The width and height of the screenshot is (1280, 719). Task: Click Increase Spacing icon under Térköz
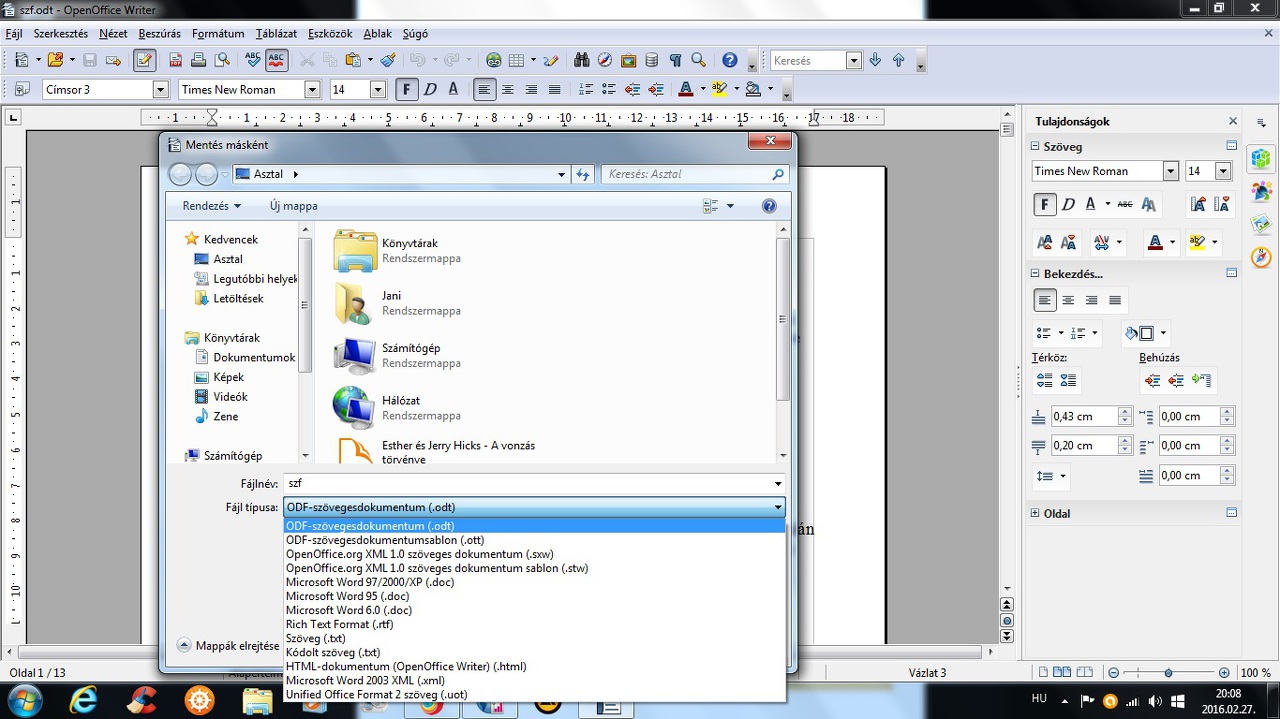(x=1045, y=380)
